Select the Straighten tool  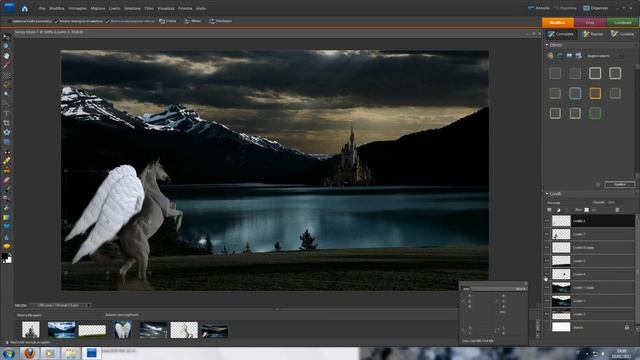(x=7, y=142)
